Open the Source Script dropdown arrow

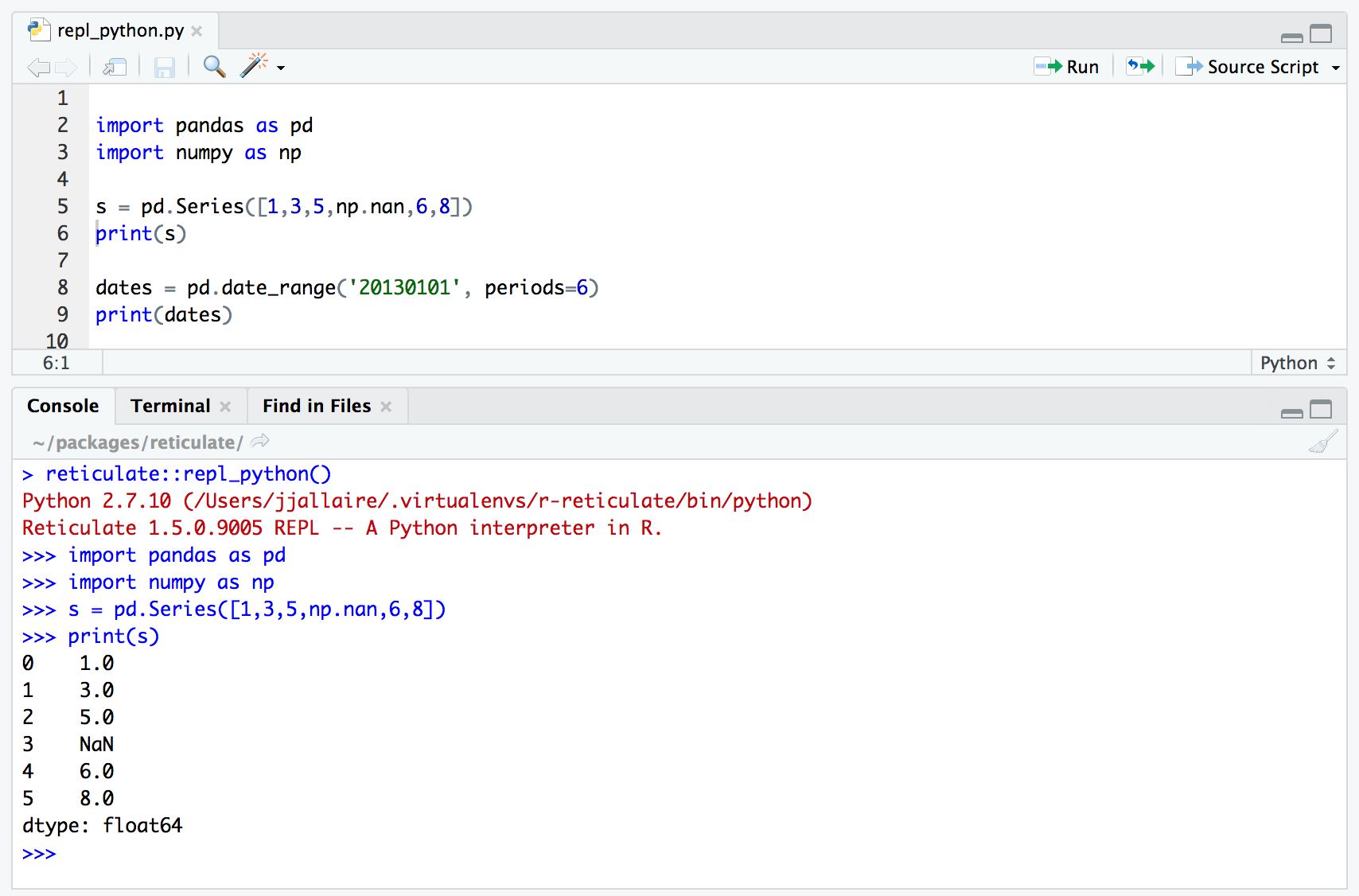click(x=1336, y=68)
